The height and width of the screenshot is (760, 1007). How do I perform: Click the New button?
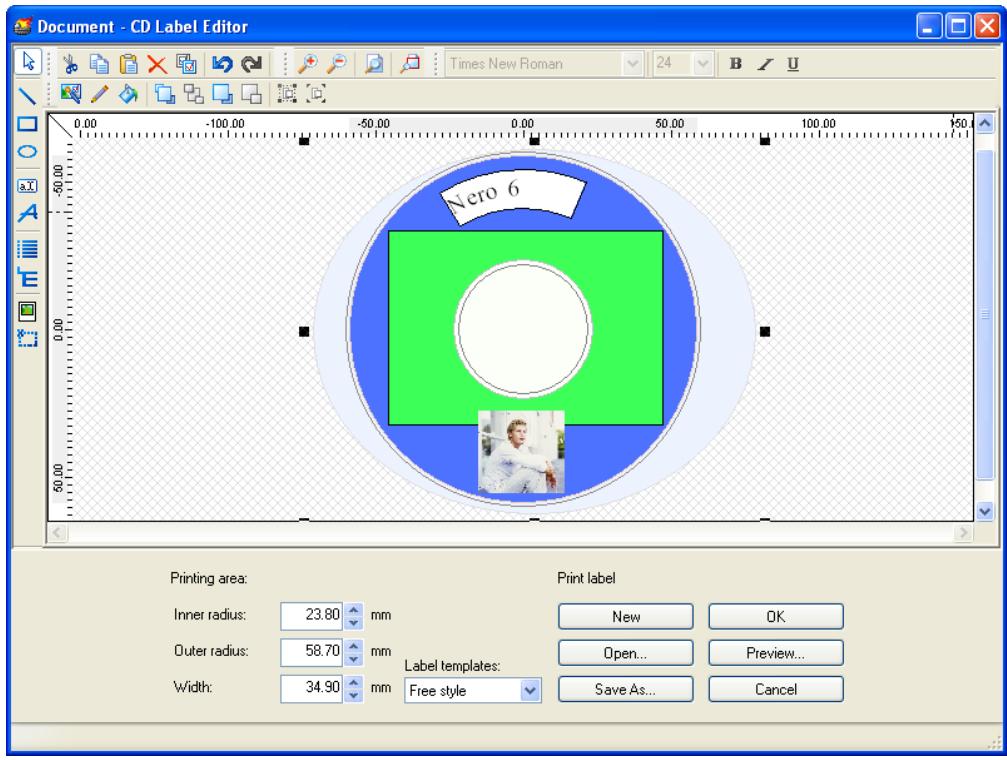pos(626,616)
